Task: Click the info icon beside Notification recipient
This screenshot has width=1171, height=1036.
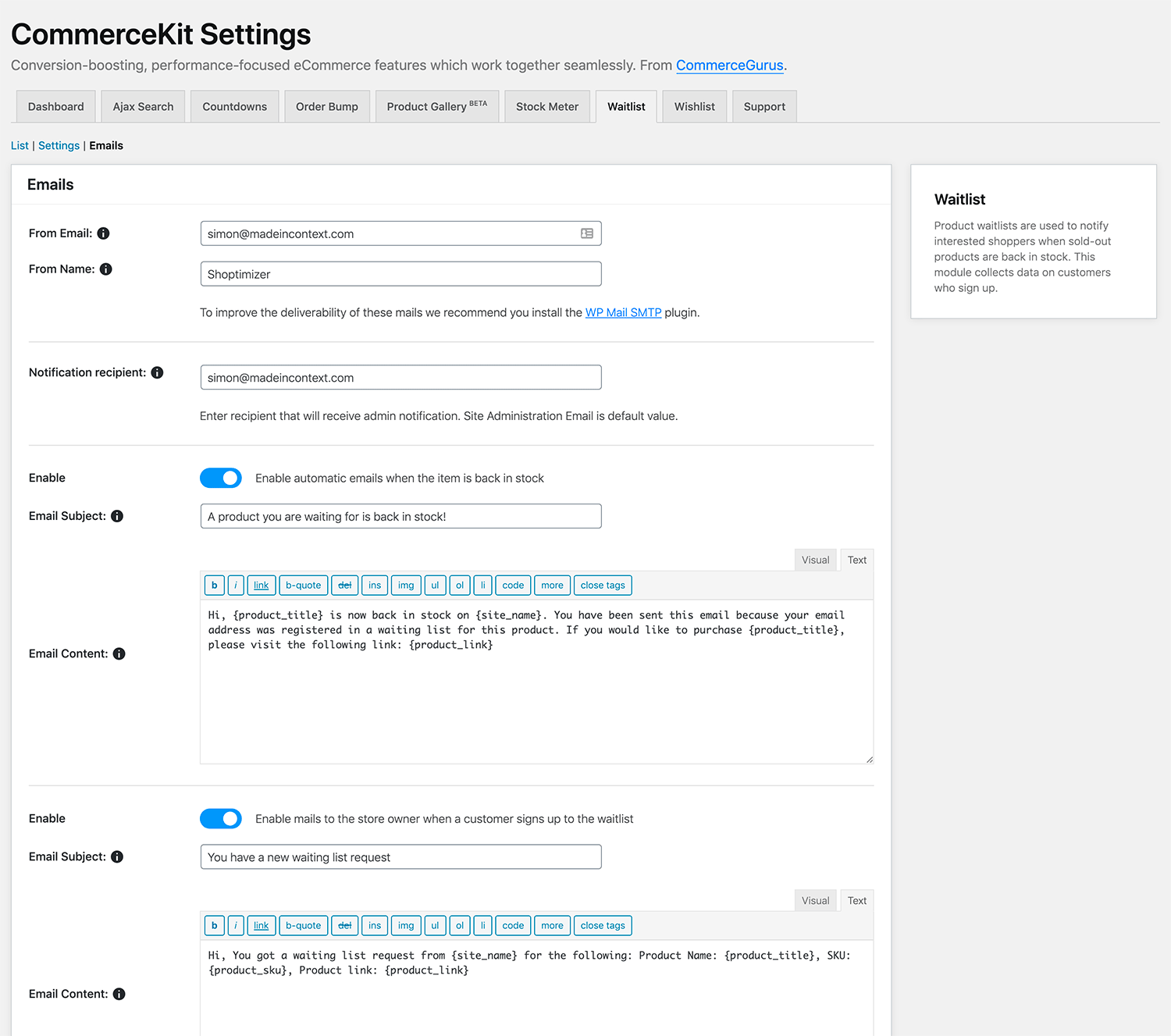Action: point(157,372)
